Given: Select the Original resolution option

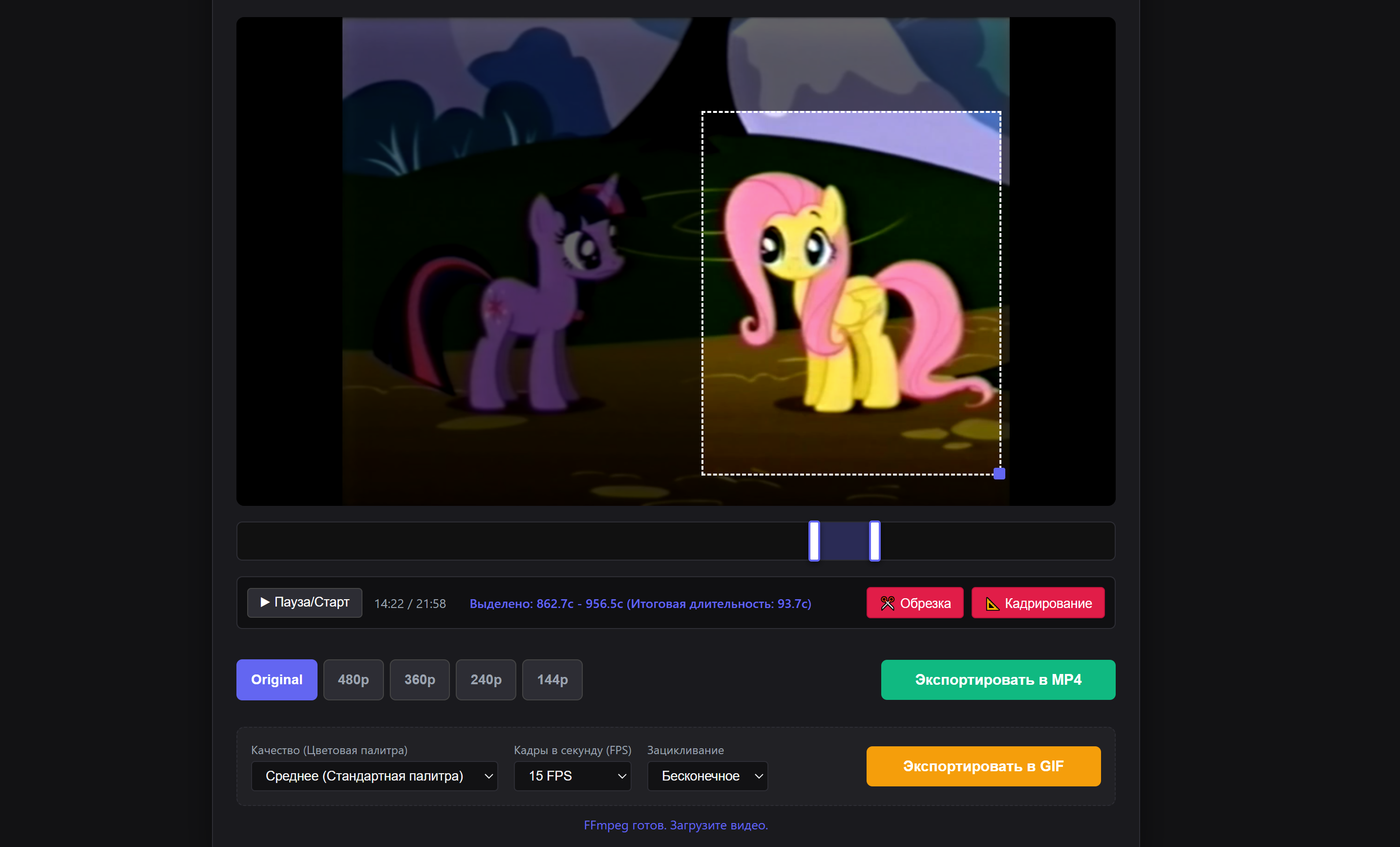Looking at the screenshot, I should pyautogui.click(x=276, y=680).
